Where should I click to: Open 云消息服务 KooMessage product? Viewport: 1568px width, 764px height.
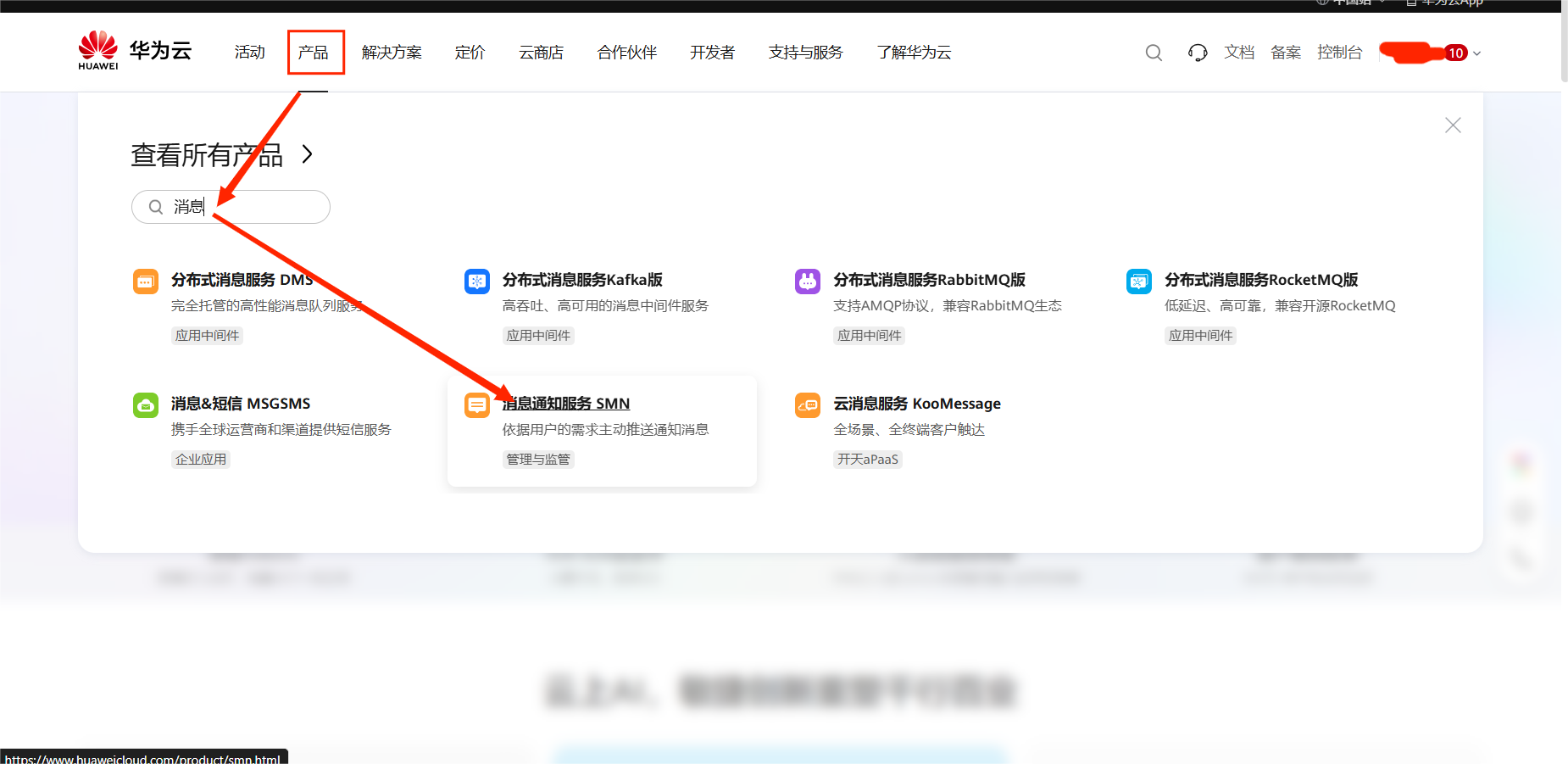coord(917,404)
